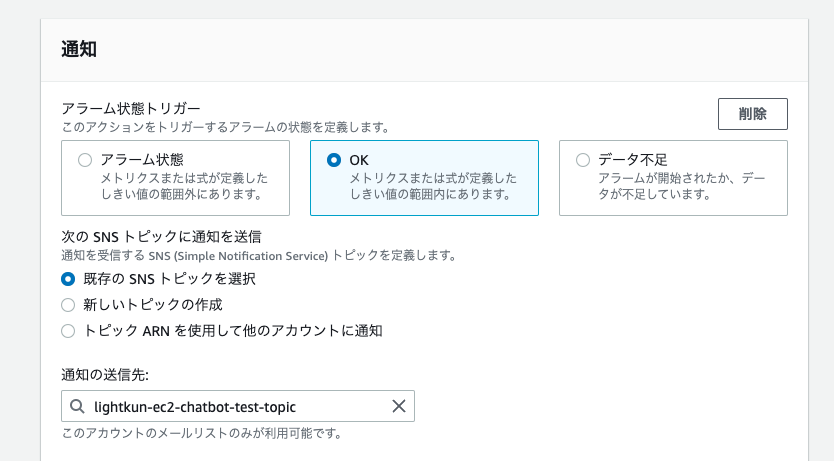
Task: Click the OK tile description about しきい値の範囲内
Action: 433,186
